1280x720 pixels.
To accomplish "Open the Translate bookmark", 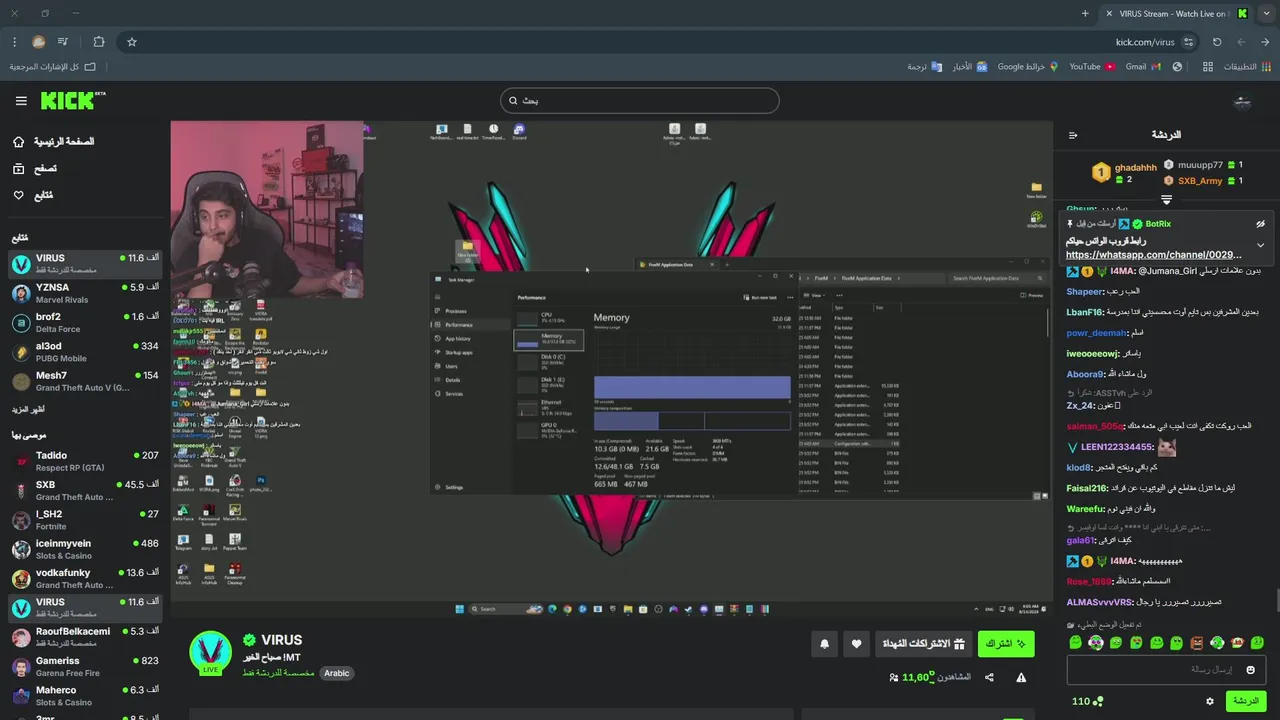I will (924, 66).
